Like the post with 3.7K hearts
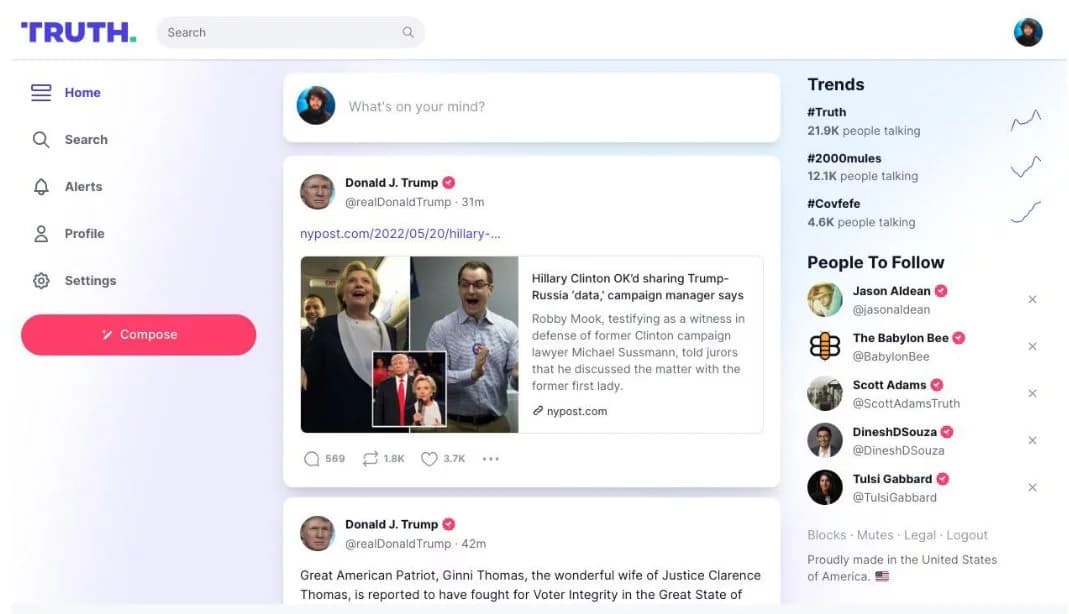1069x614 pixels. tap(429, 459)
